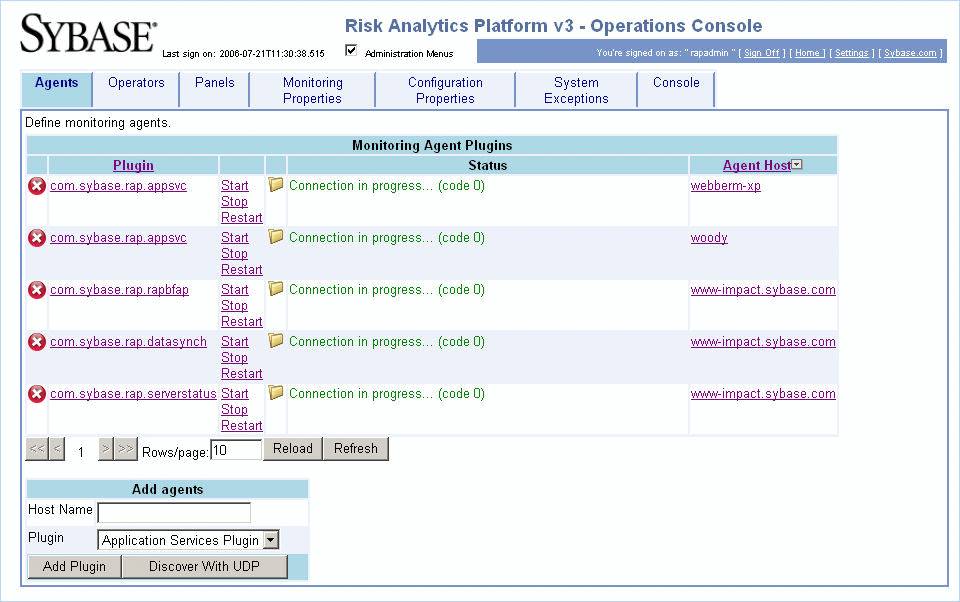Click Restart for the woody agent

pyautogui.click(x=242, y=269)
